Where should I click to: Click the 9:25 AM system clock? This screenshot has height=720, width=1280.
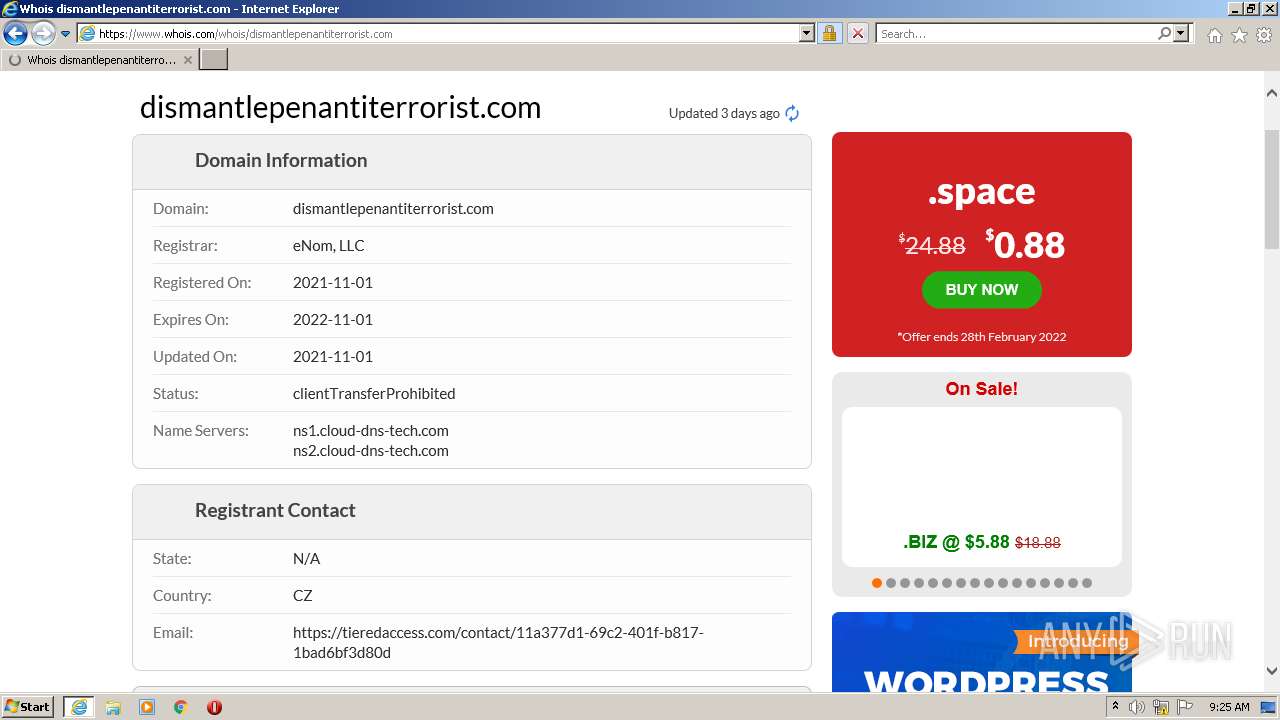[x=1229, y=707]
